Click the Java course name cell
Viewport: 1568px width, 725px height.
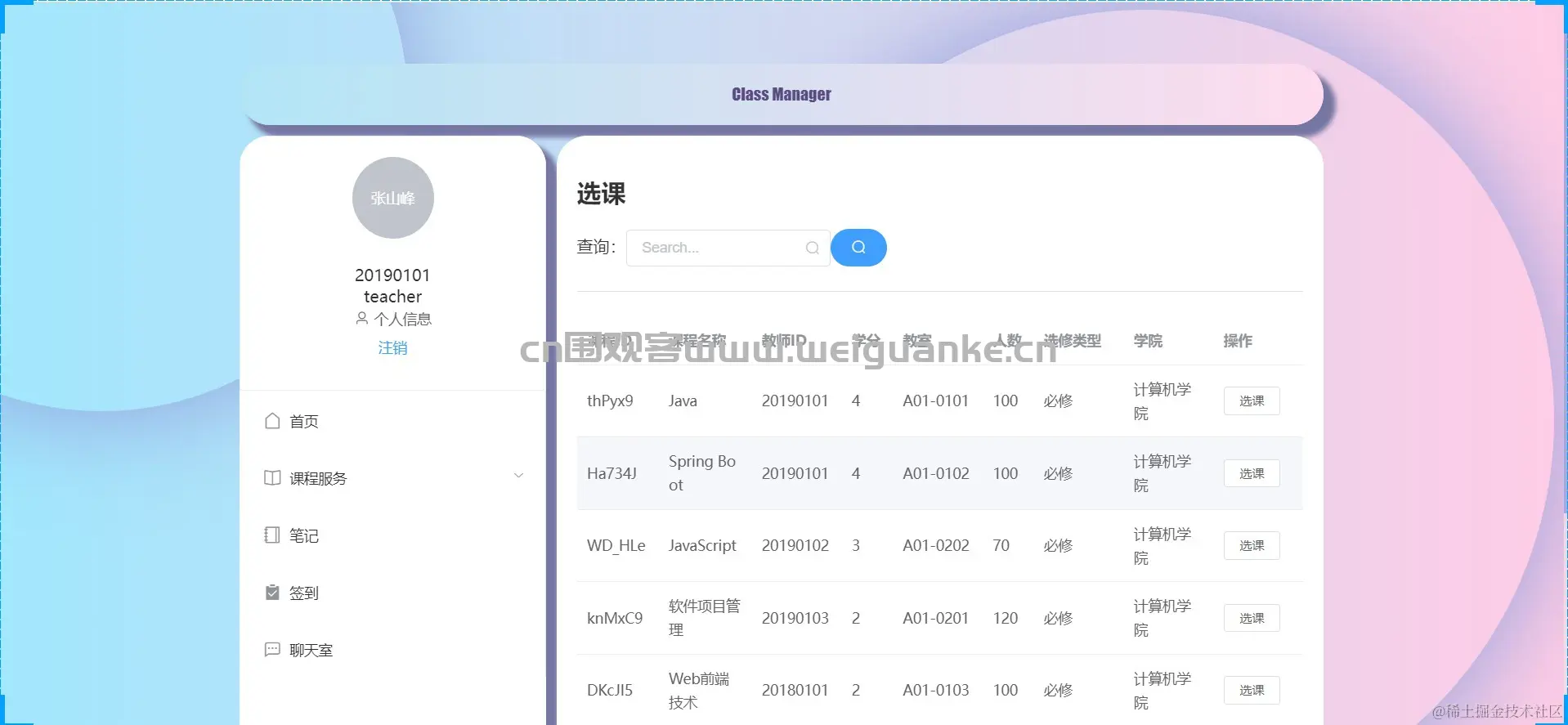point(683,401)
